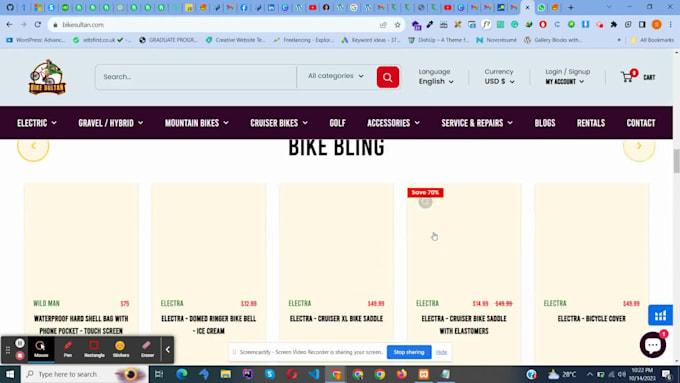Viewport: 680px width, 383px height.
Task: Open the Language English selector
Action: (436, 82)
